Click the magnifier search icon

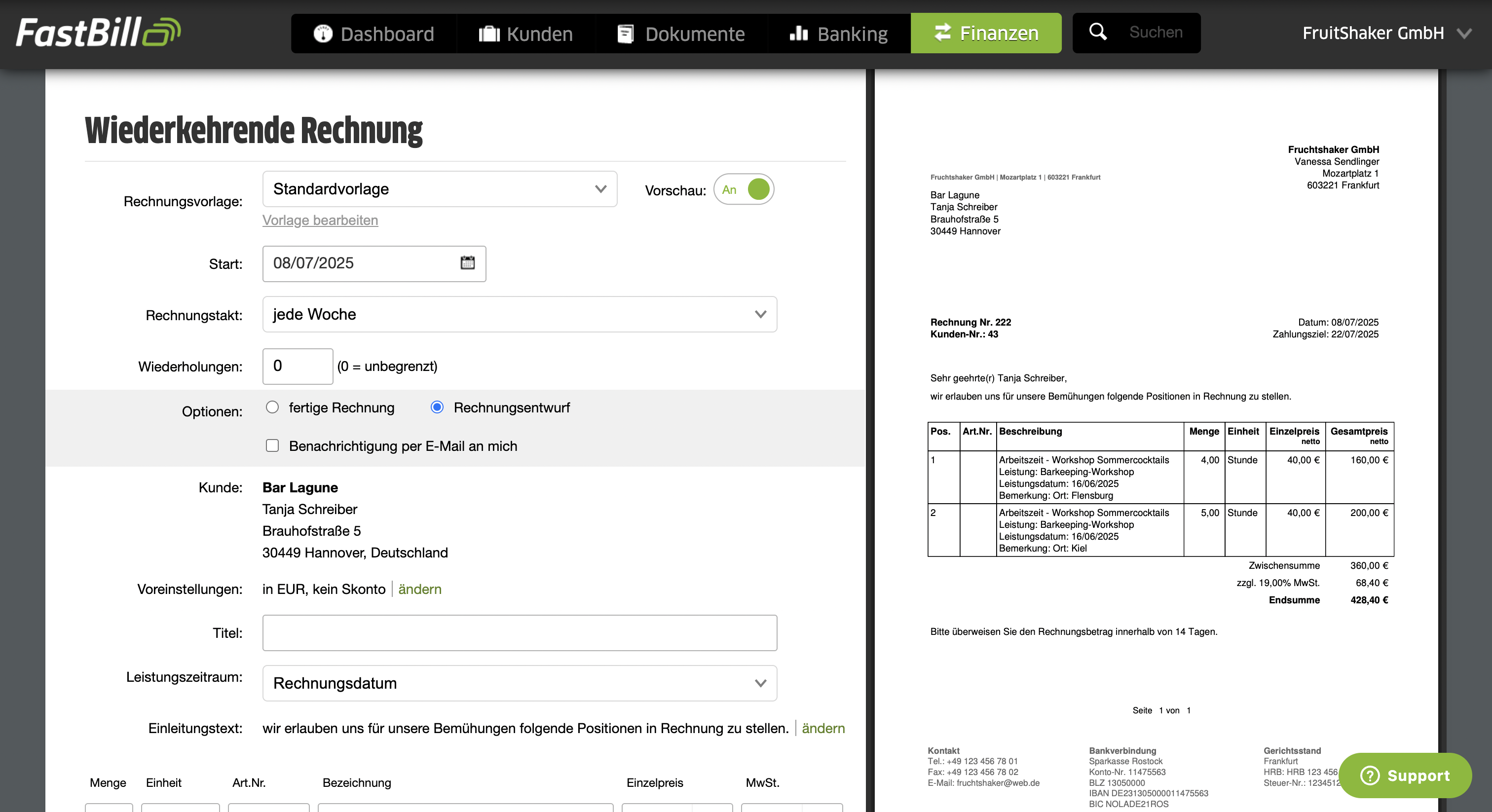pyautogui.click(x=1098, y=31)
